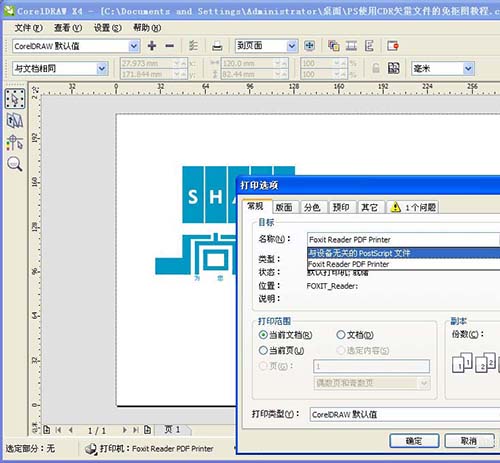Viewport: 500px width, 463px height.
Task: Switch to the 常规 tab
Action: coord(256,206)
